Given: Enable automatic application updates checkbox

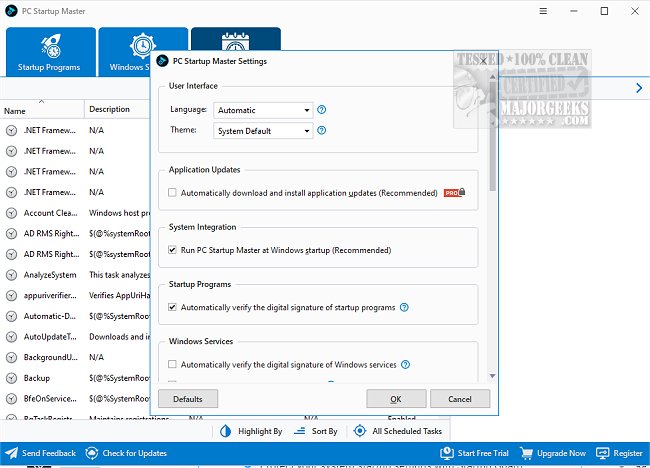Looking at the screenshot, I should point(172,193).
